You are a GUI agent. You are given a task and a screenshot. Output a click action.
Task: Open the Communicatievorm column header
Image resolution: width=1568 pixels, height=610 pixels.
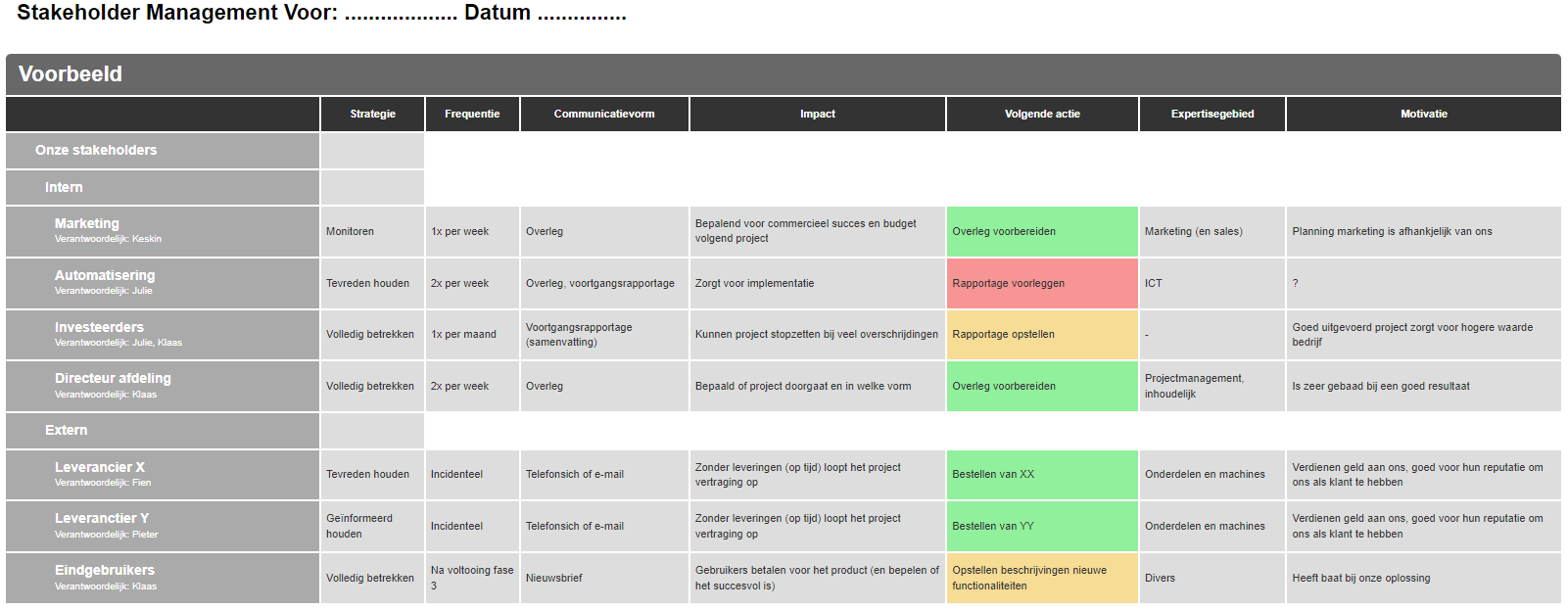tap(604, 114)
